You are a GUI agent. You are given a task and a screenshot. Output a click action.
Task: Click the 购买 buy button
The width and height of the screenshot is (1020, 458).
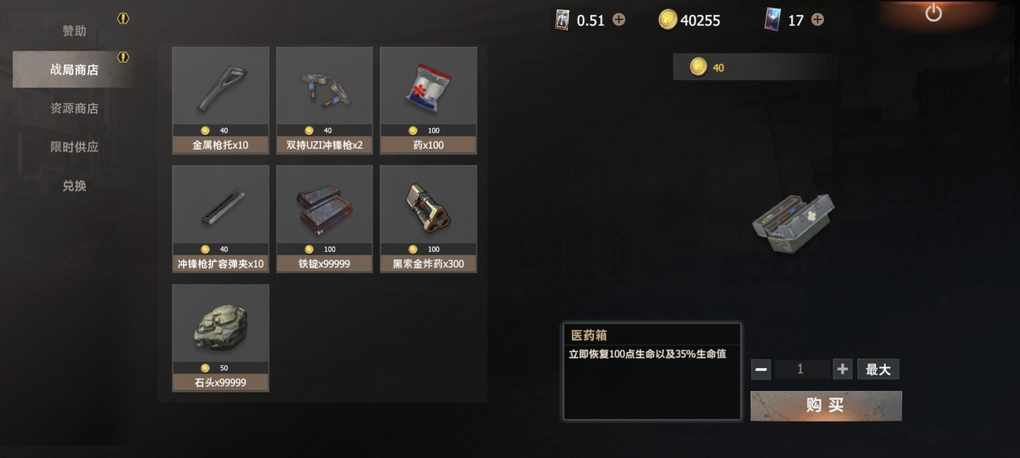(x=826, y=406)
